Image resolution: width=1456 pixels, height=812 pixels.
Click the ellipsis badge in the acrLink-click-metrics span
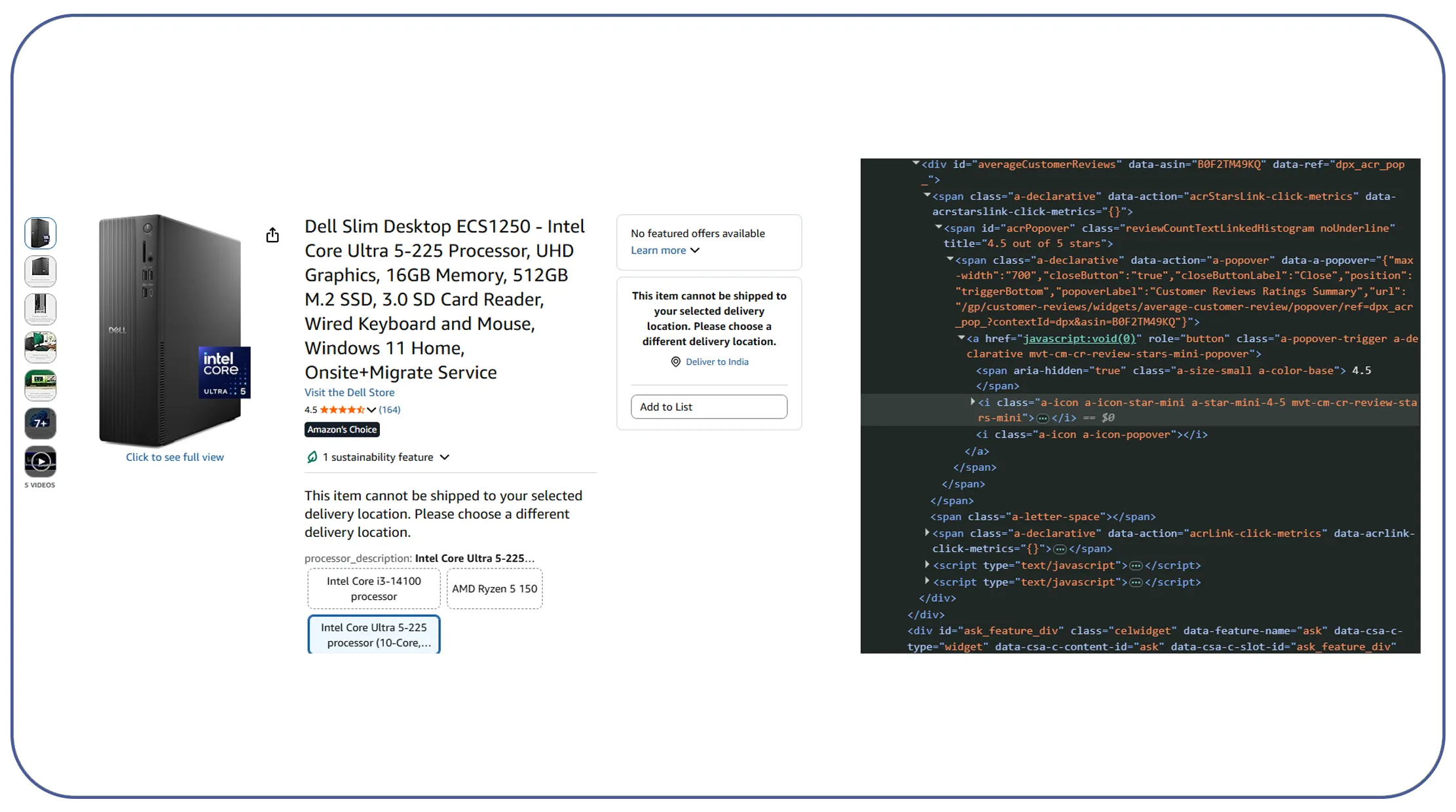pyautogui.click(x=1060, y=549)
